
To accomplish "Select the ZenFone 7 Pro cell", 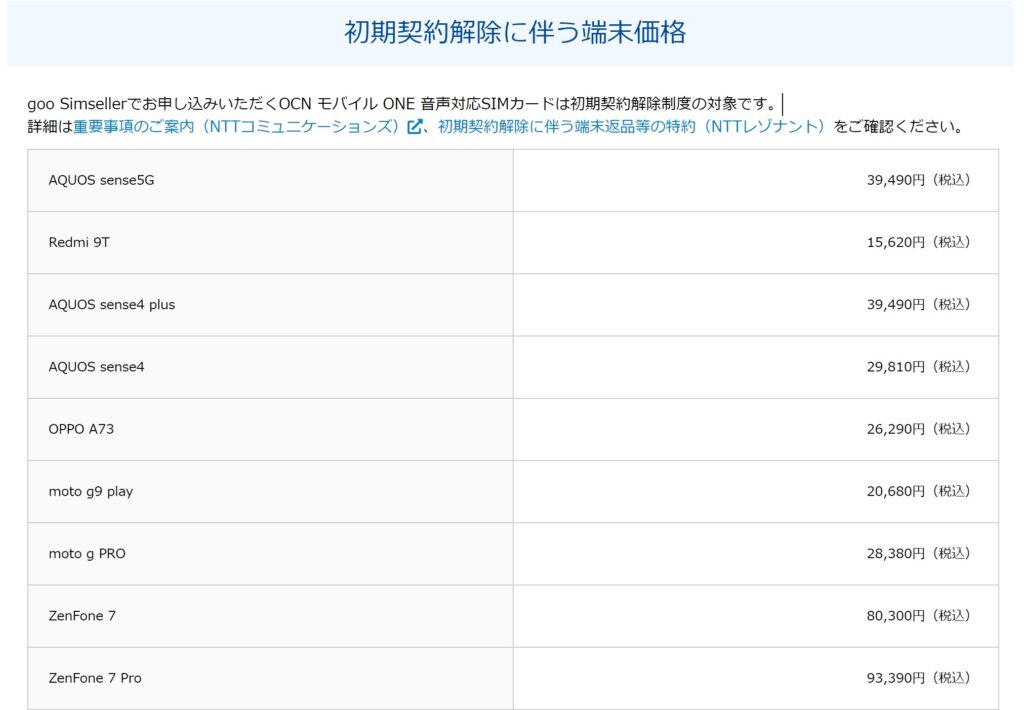I will [270, 678].
